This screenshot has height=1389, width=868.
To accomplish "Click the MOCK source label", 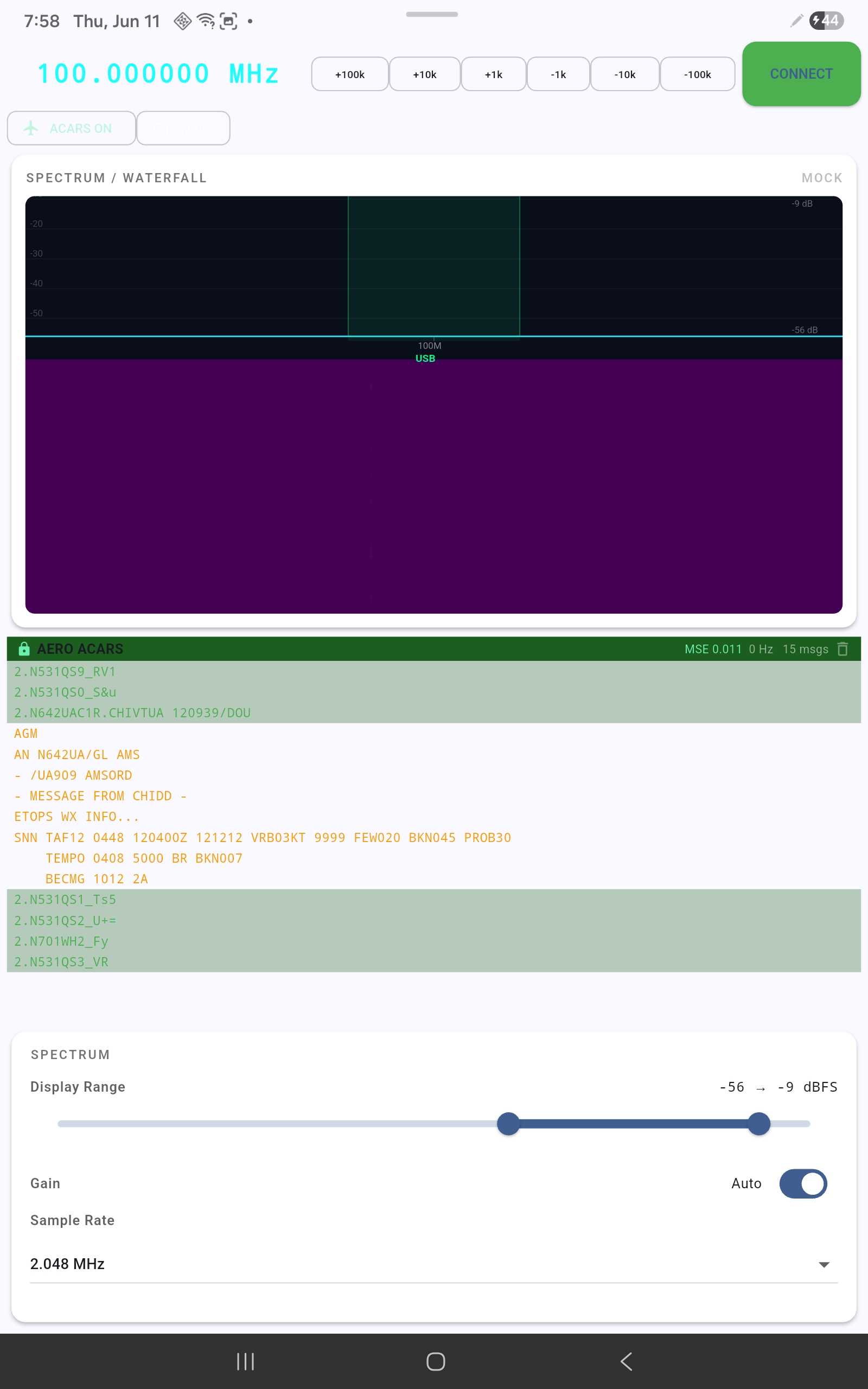I will coord(822,178).
